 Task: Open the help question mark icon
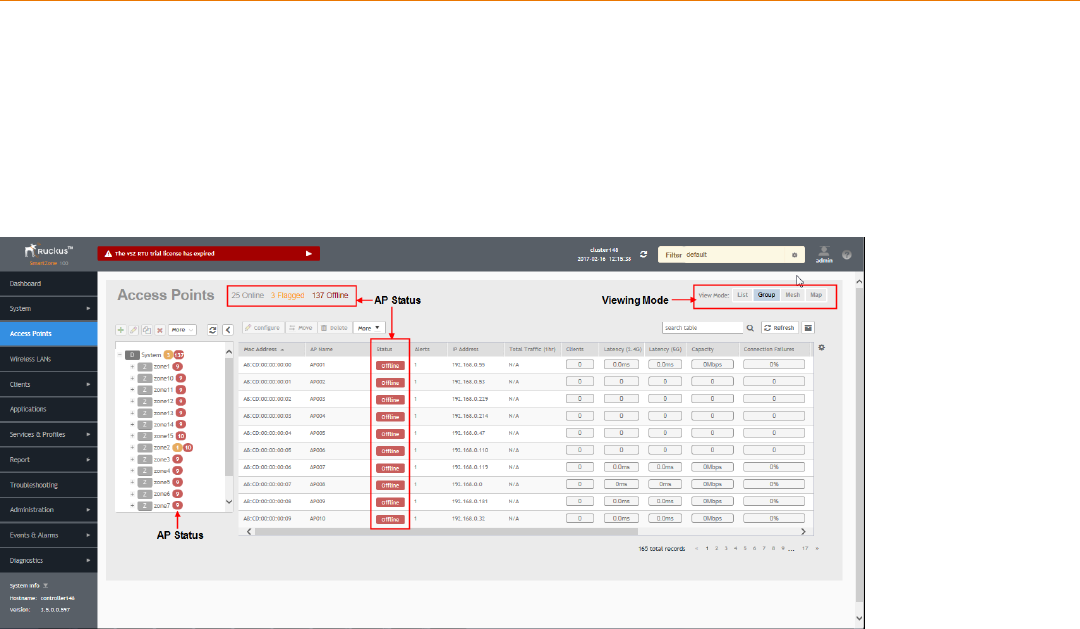click(847, 255)
